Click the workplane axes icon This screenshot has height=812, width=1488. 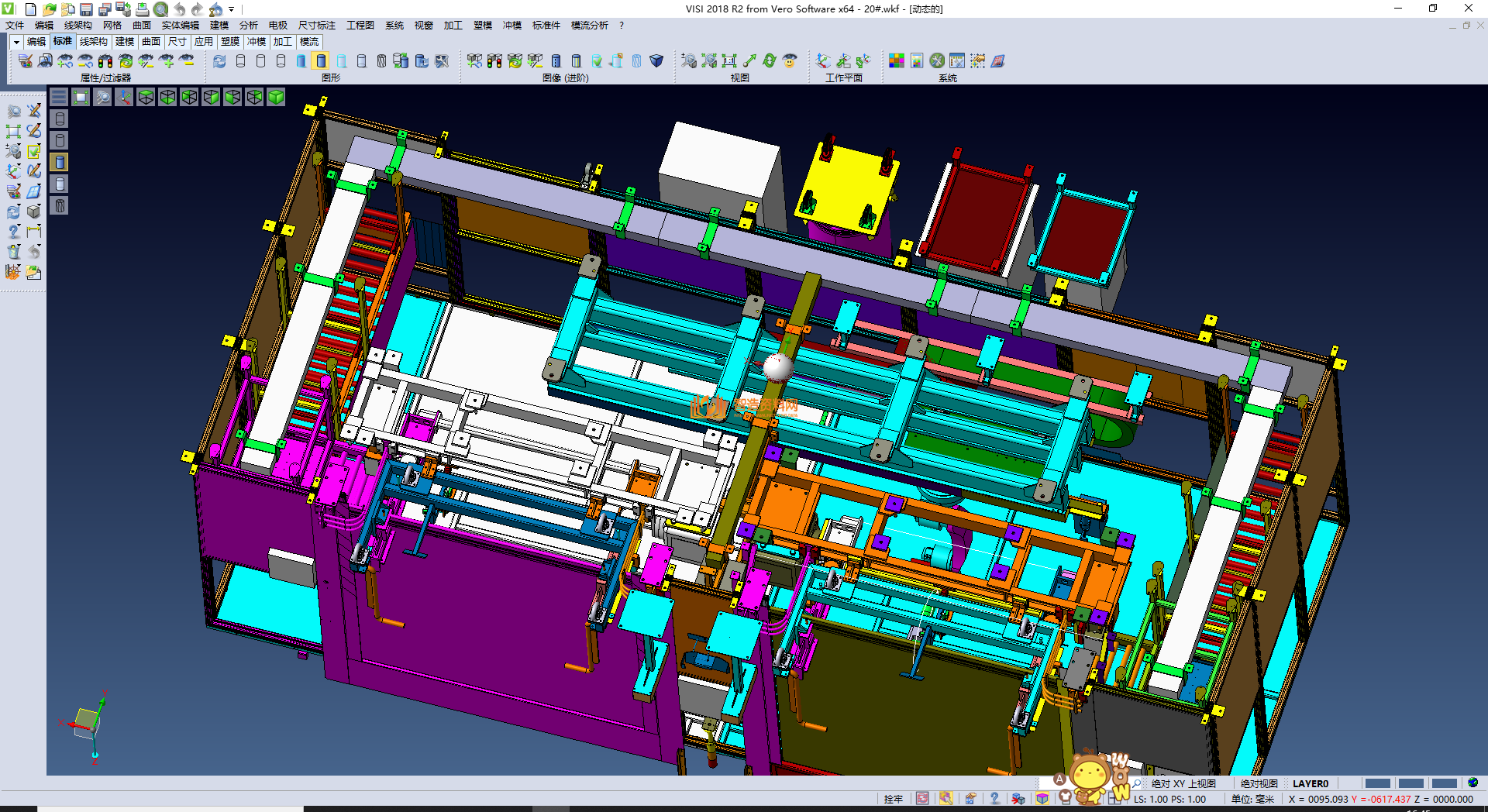click(823, 60)
